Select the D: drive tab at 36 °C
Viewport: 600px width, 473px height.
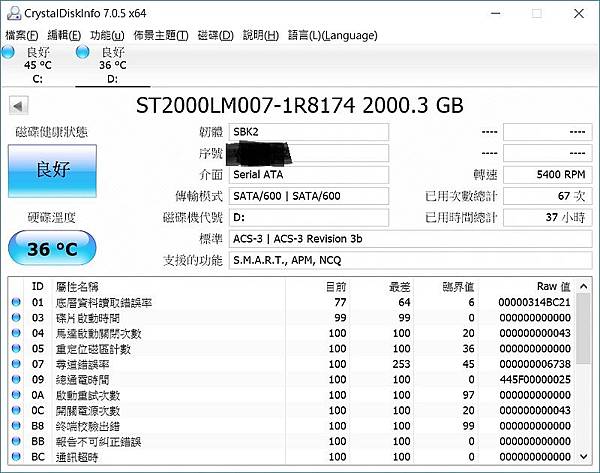pyautogui.click(x=112, y=65)
